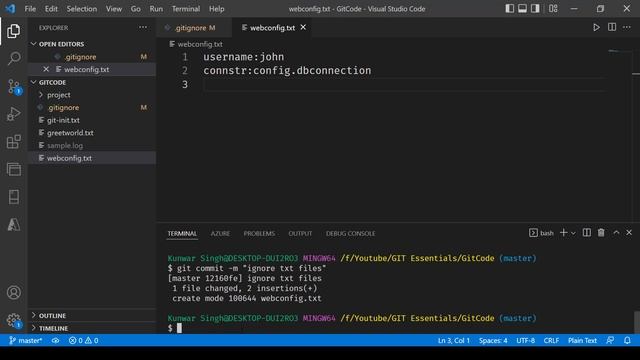Close the webconfig.txt editor tab

coord(303,27)
